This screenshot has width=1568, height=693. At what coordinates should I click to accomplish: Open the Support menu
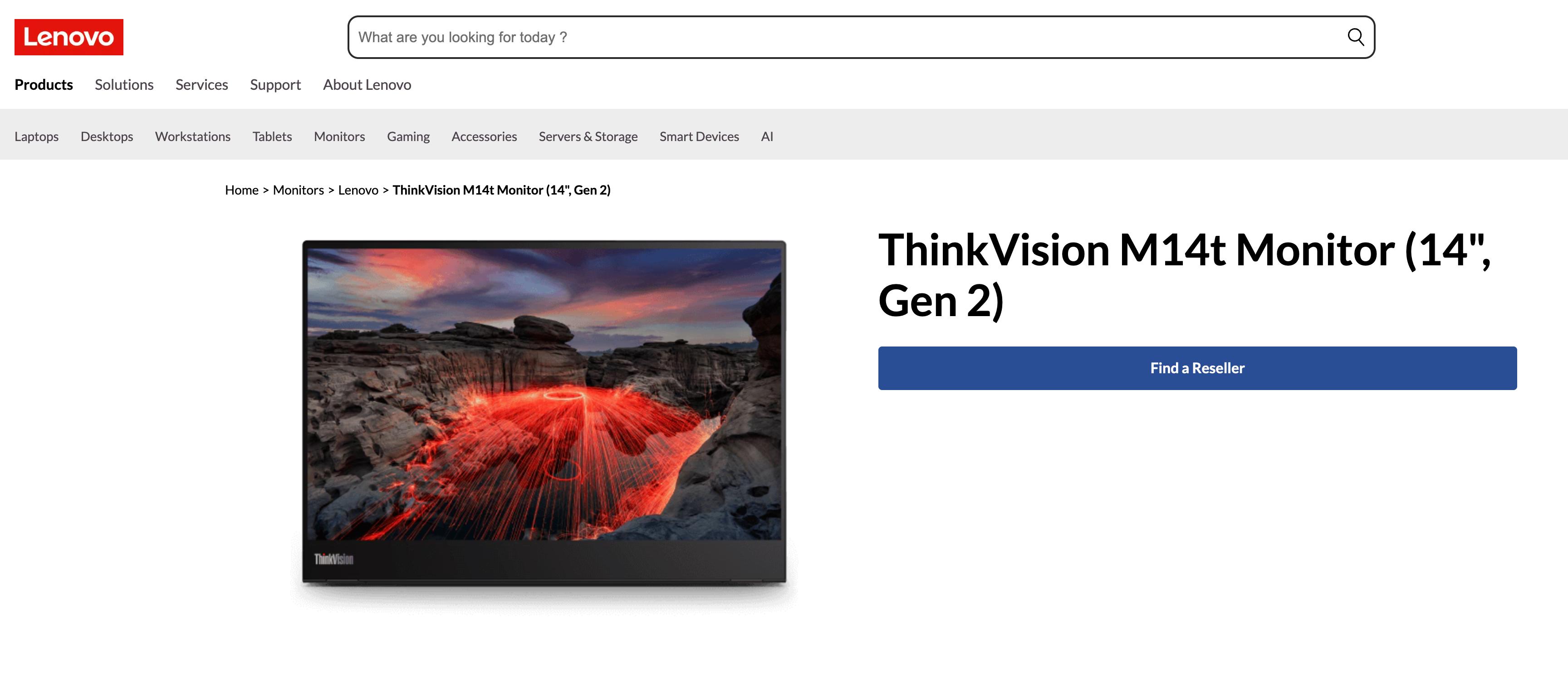coord(275,84)
